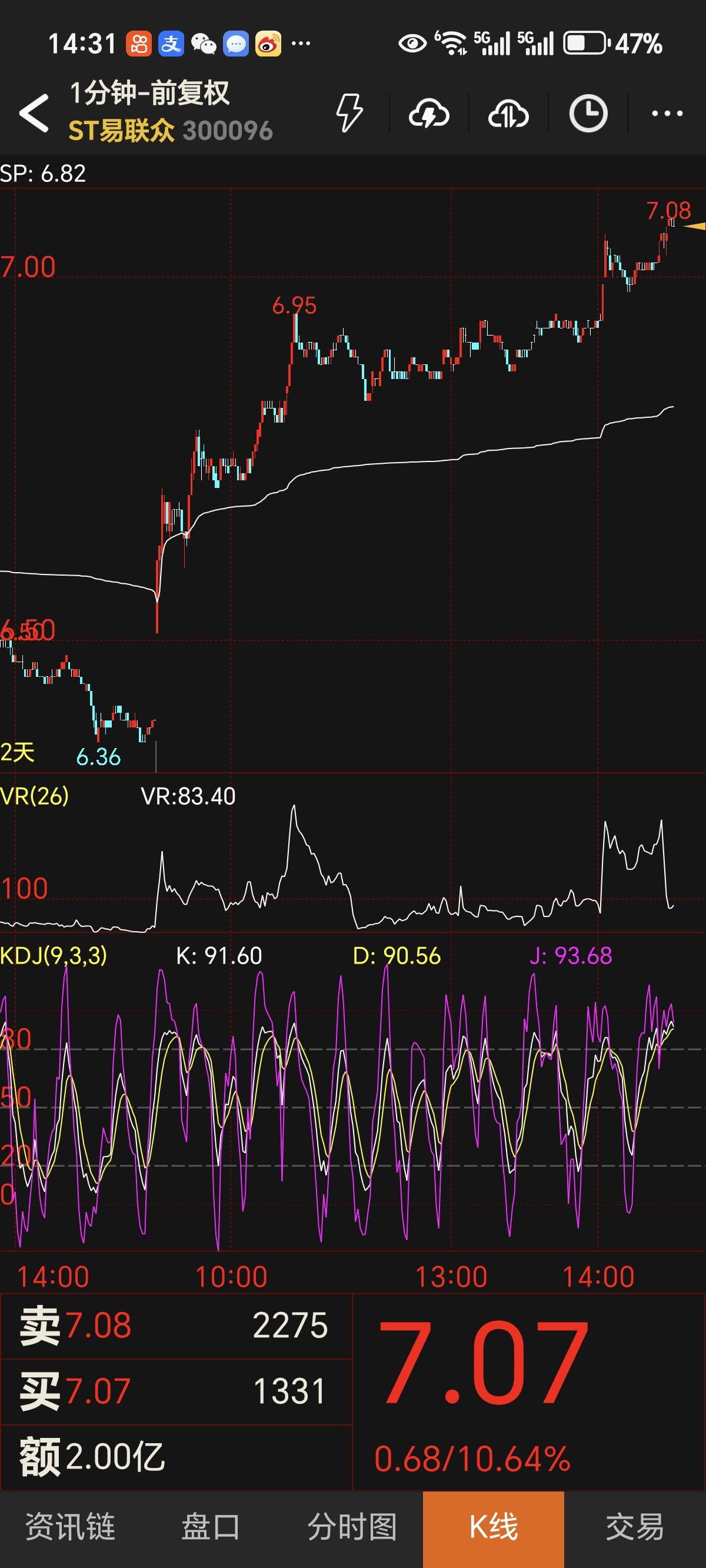Tap the 10:00 time axis label
Viewport: 706px width, 1568px height.
pyautogui.click(x=231, y=1277)
